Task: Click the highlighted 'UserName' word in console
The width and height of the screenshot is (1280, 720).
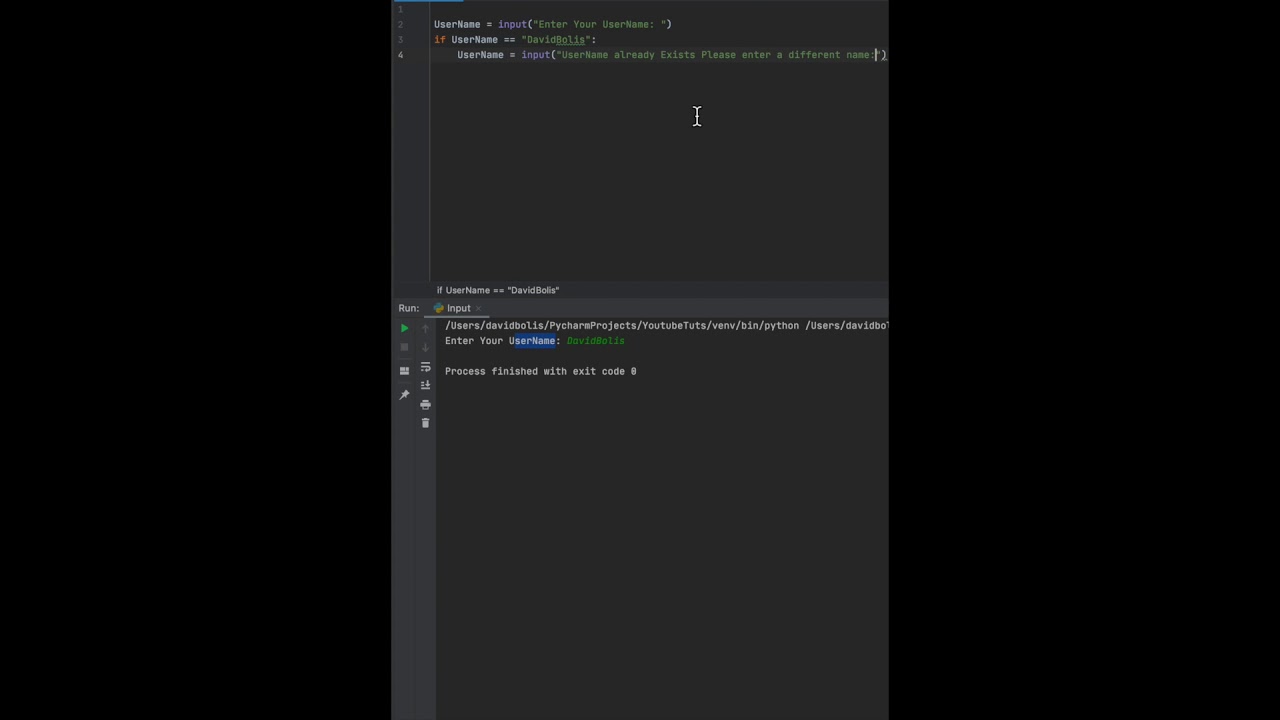Action: tap(533, 341)
